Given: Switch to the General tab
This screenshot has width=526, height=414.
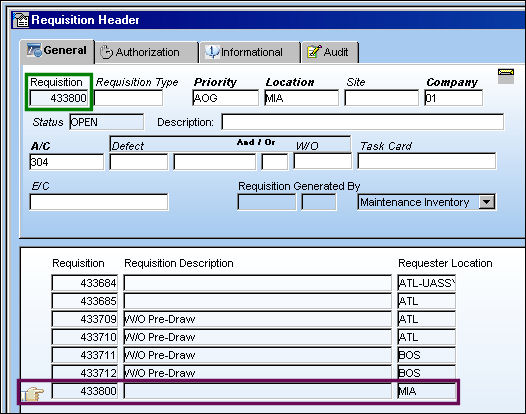Looking at the screenshot, I should [57, 51].
